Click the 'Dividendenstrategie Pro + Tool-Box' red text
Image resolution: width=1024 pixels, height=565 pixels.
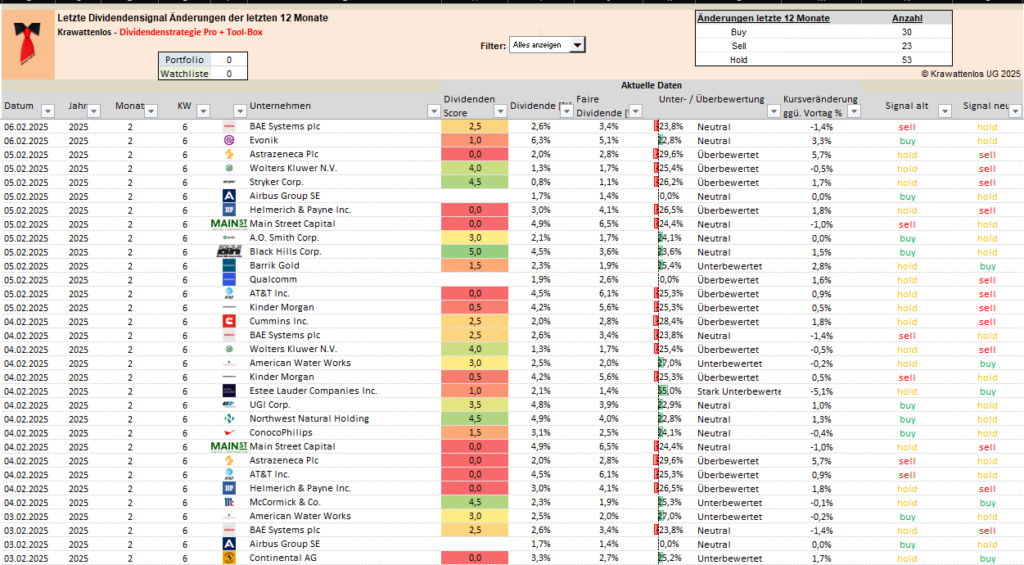point(191,32)
